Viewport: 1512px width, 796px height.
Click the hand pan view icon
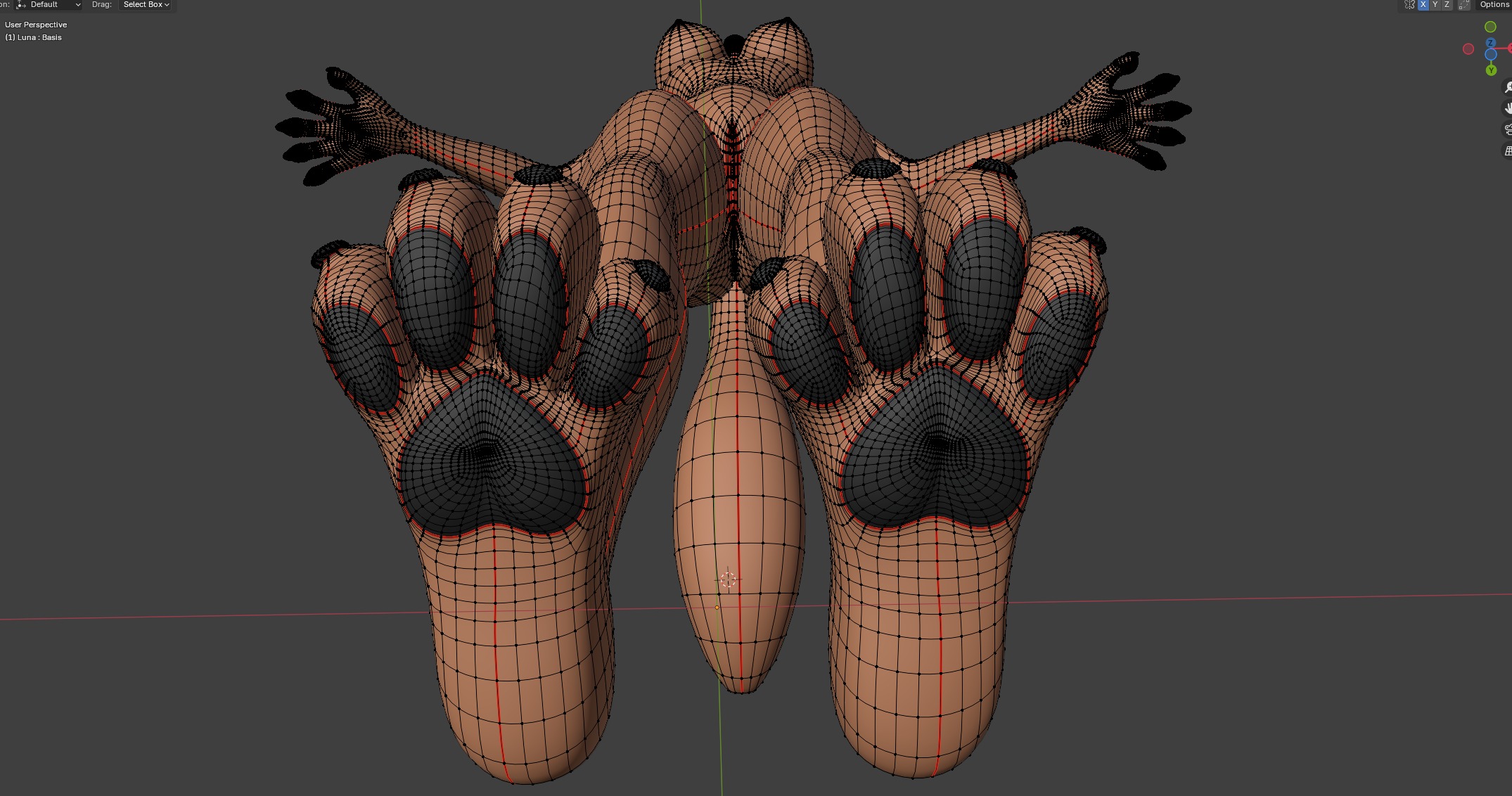click(x=1507, y=108)
